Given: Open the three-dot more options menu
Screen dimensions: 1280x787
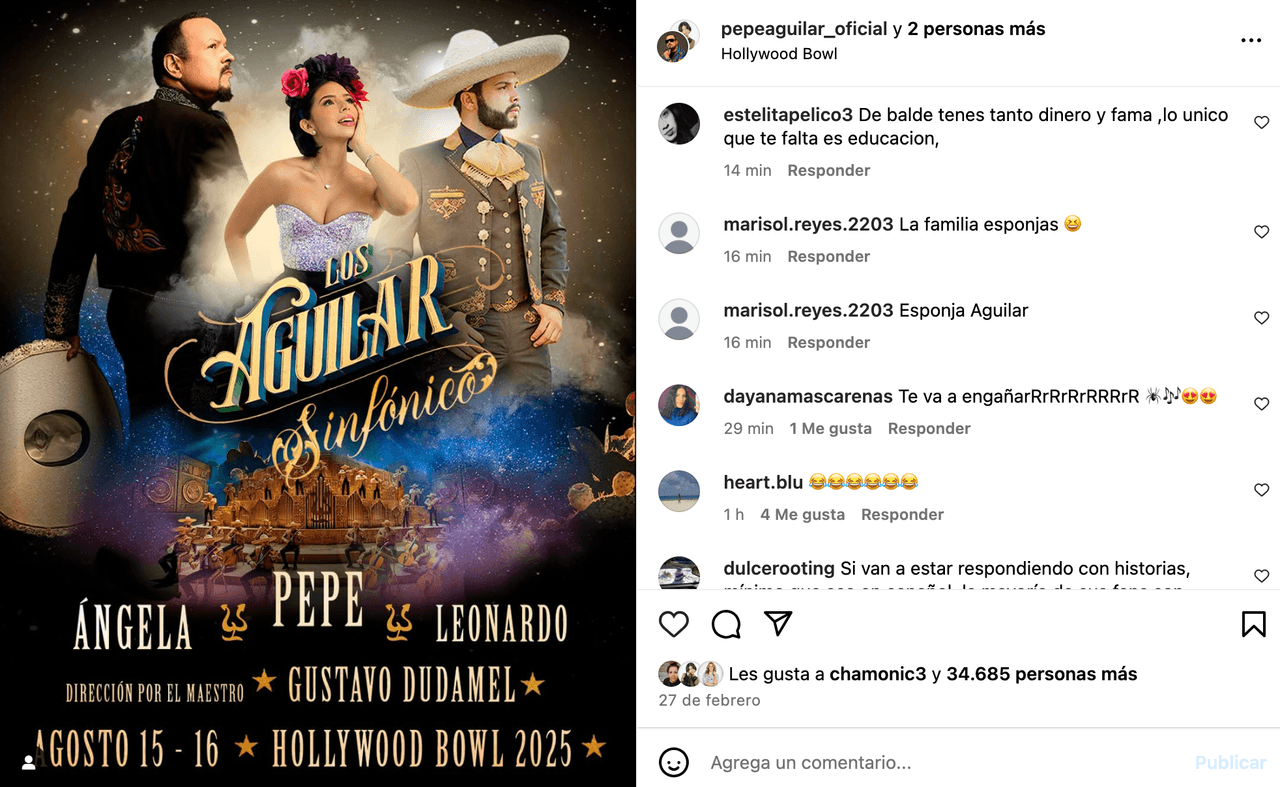Looking at the screenshot, I should coord(1251,40).
